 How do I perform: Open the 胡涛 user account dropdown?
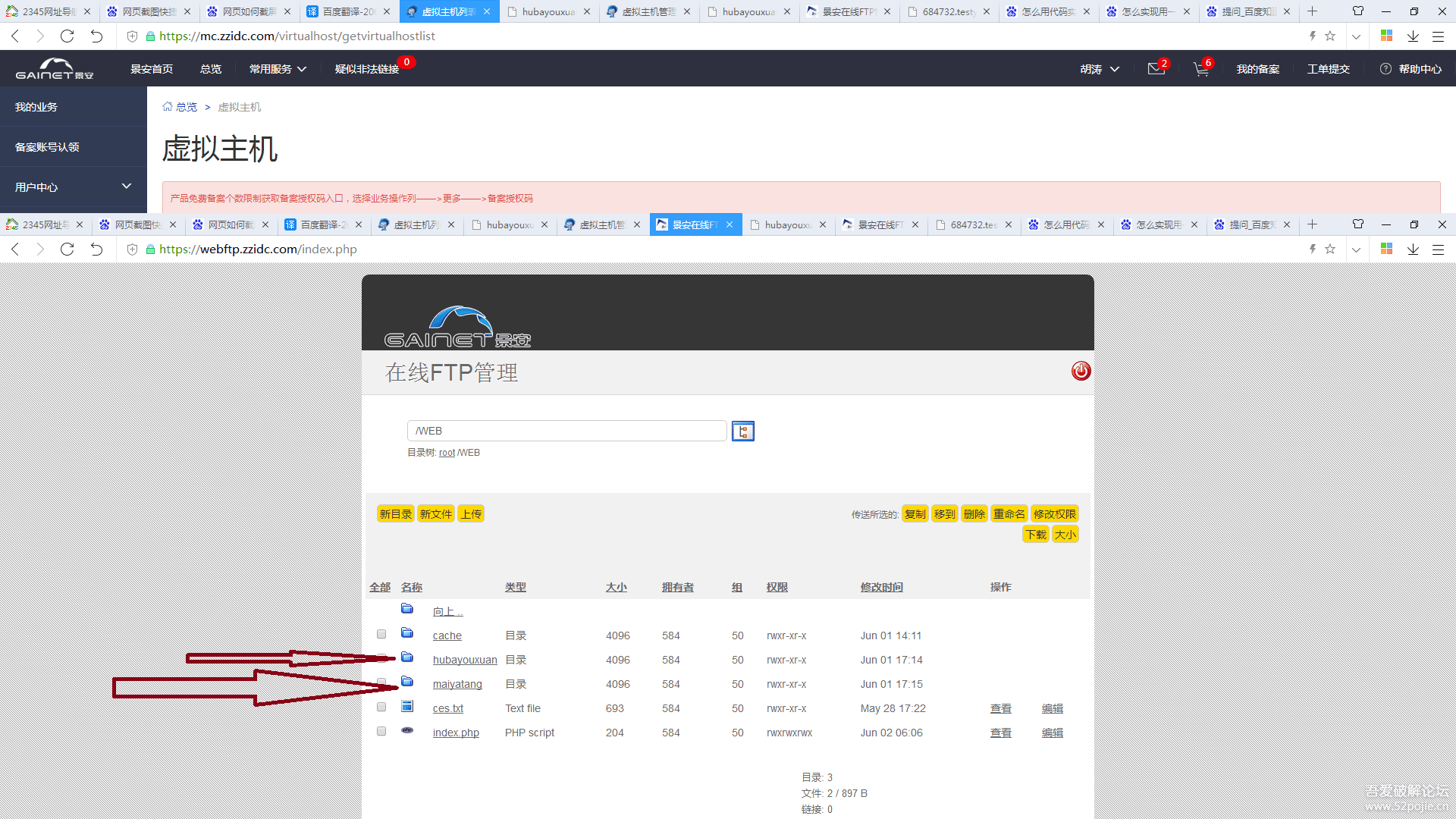point(1100,69)
